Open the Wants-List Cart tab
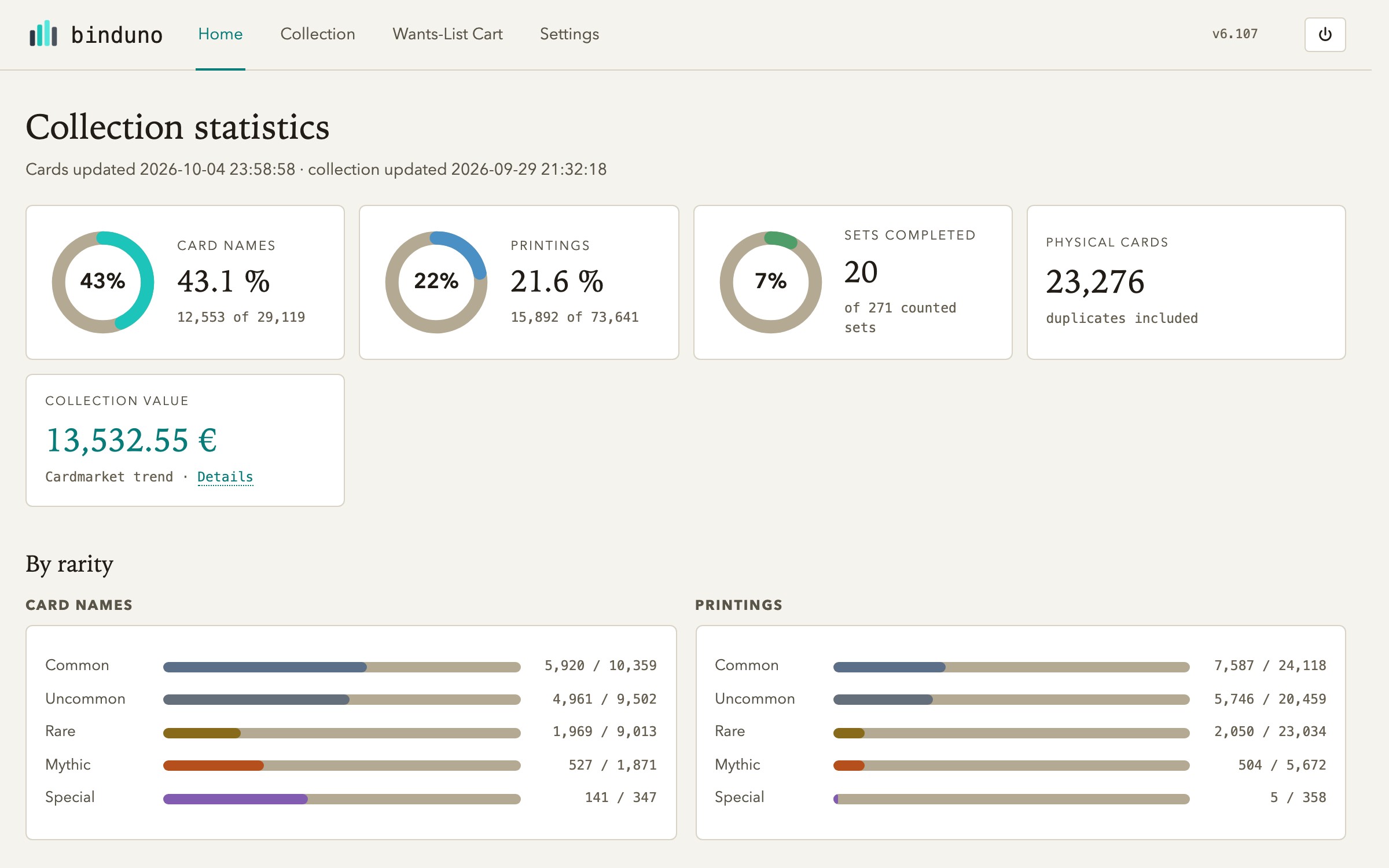This screenshot has height=868, width=1389. (x=447, y=34)
